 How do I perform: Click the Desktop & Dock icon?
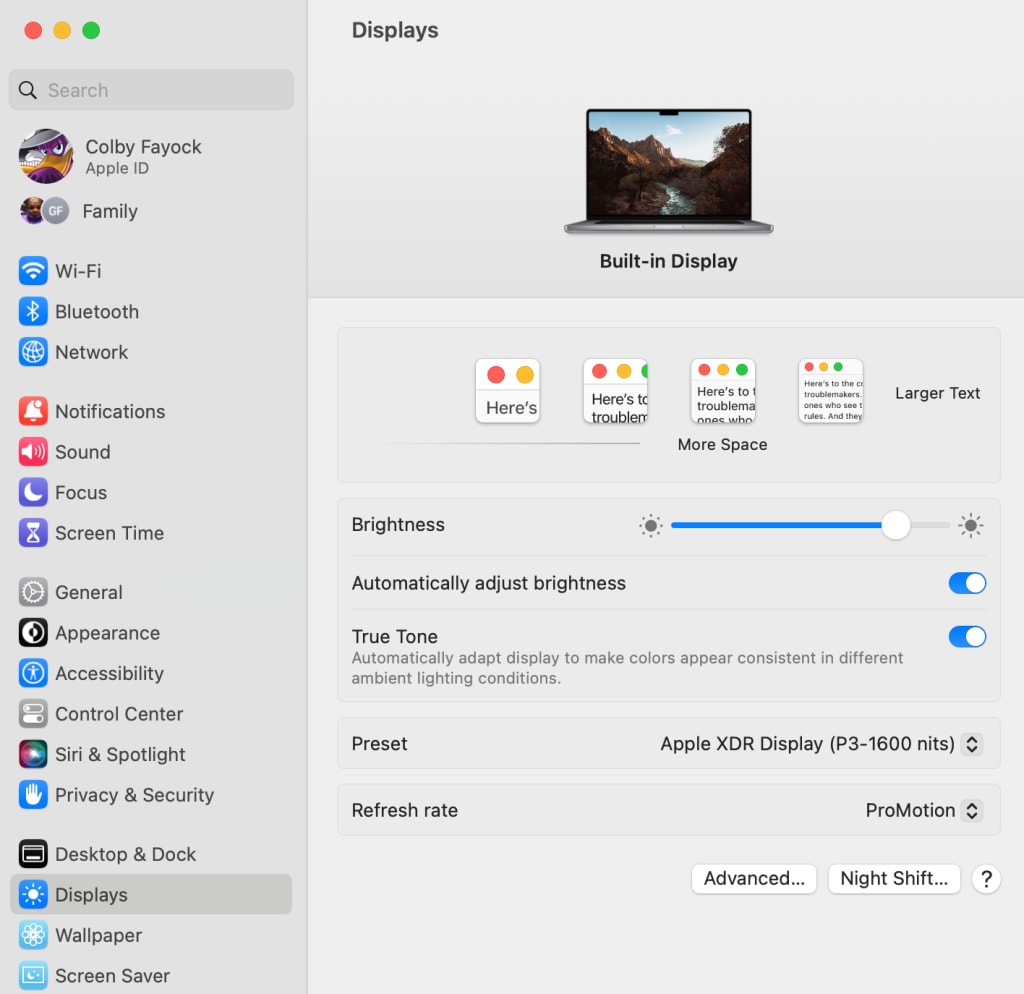pyautogui.click(x=33, y=854)
